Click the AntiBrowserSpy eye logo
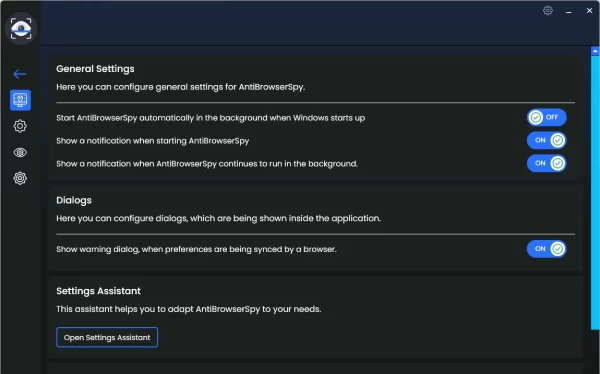 tap(21, 28)
